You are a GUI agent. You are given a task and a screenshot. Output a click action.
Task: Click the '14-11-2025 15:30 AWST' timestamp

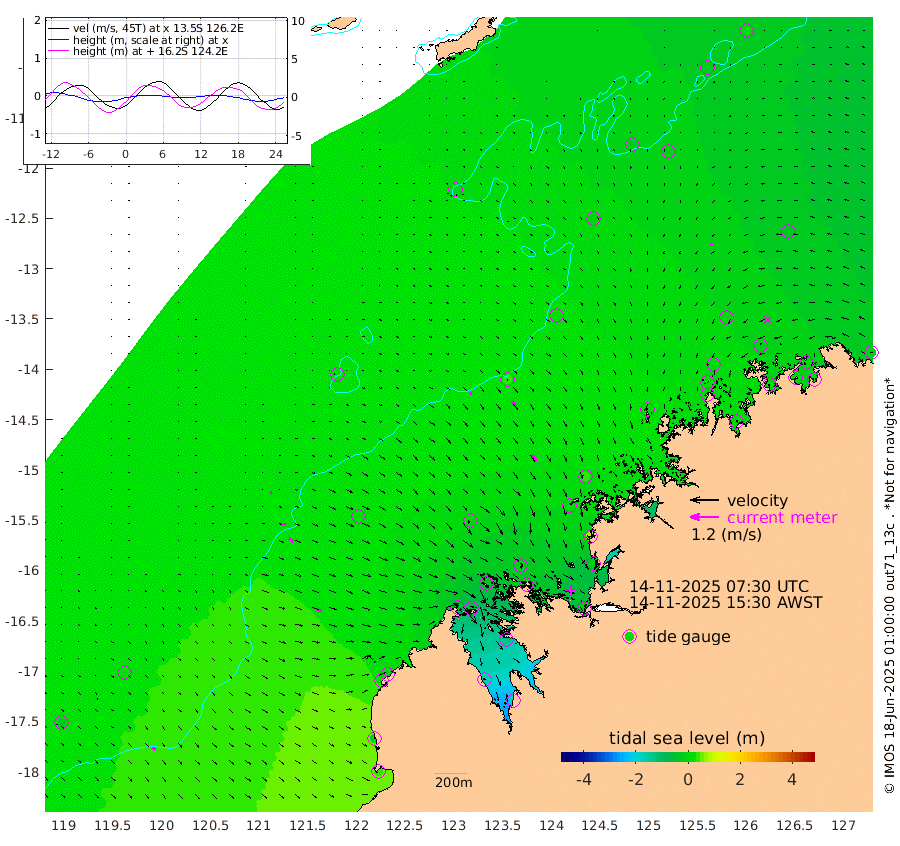pos(726,603)
